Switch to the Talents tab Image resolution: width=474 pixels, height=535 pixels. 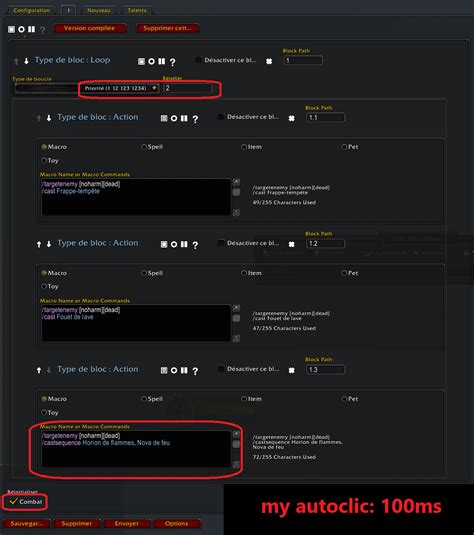tap(137, 10)
